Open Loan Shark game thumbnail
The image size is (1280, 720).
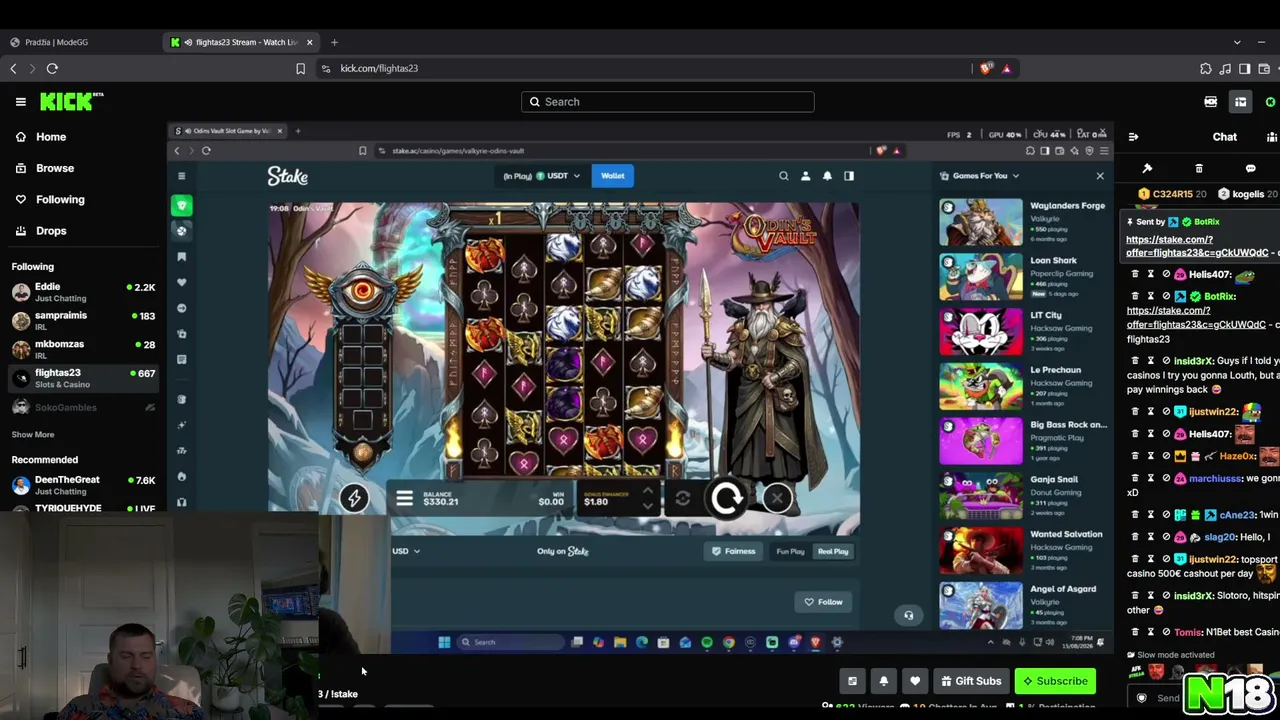click(981, 276)
